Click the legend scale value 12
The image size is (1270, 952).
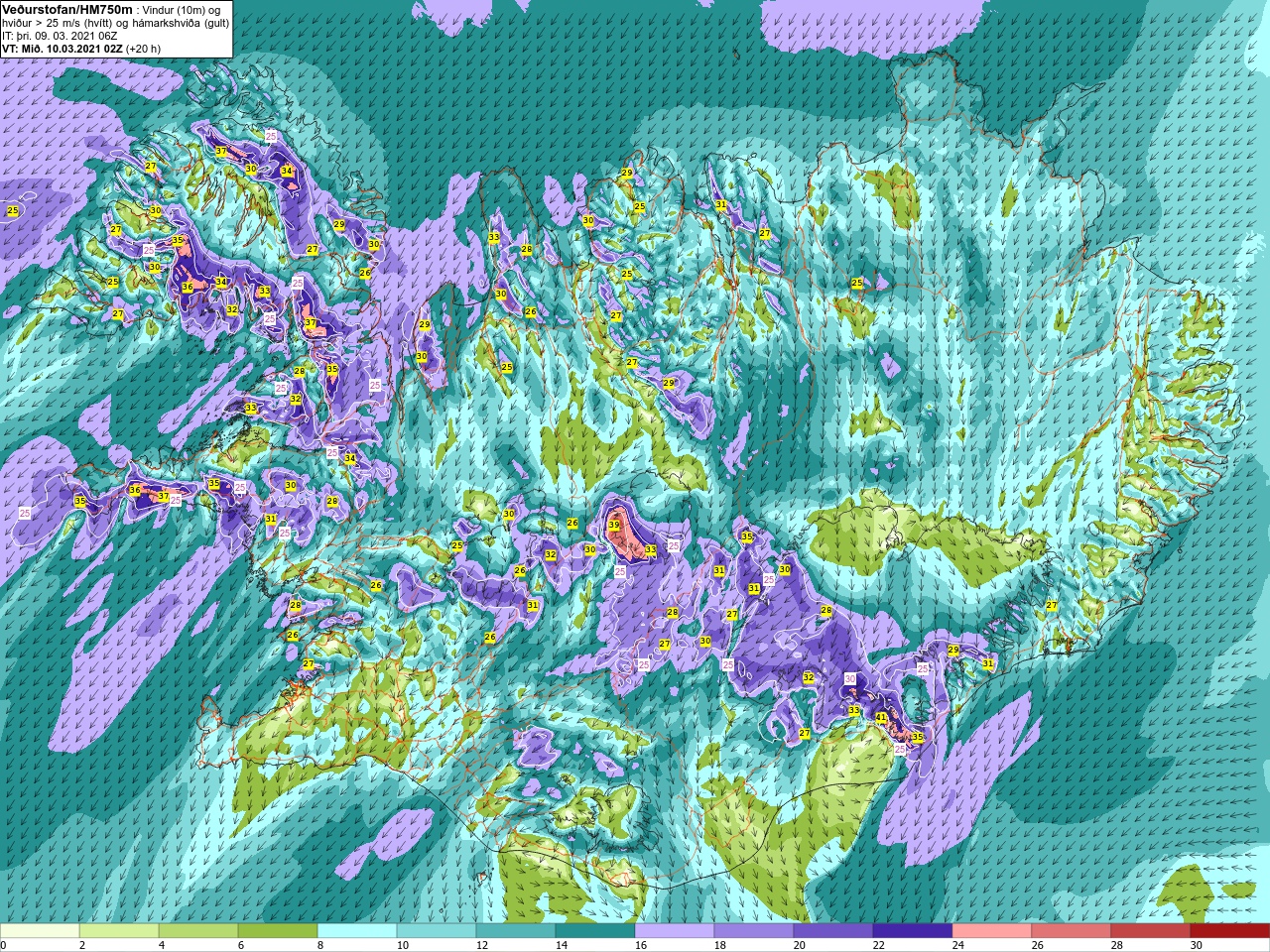pos(483,945)
